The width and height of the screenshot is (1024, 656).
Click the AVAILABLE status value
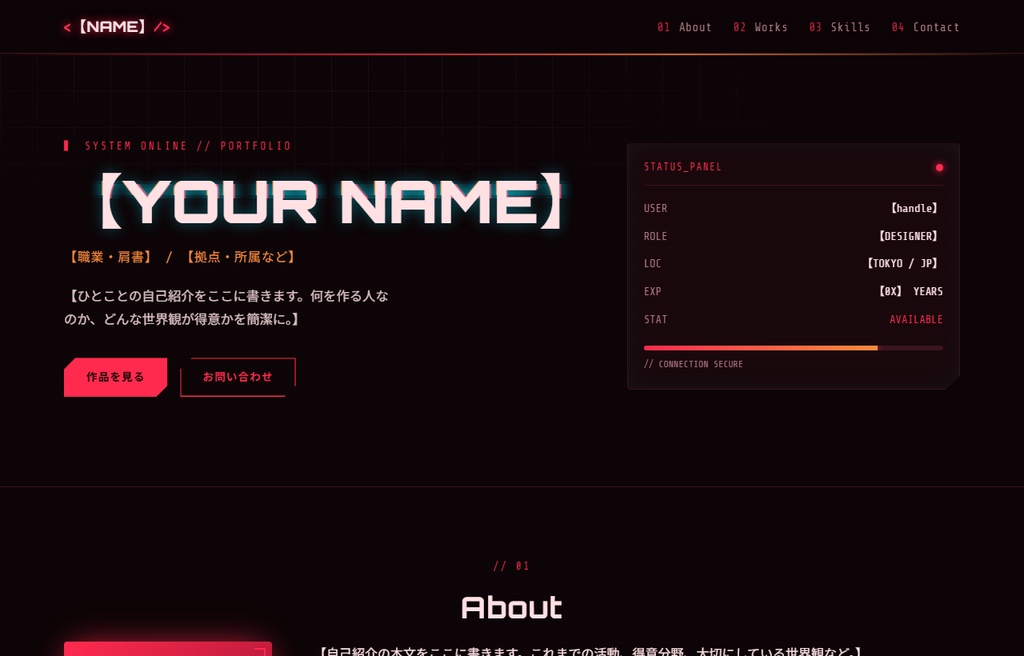(x=916, y=320)
